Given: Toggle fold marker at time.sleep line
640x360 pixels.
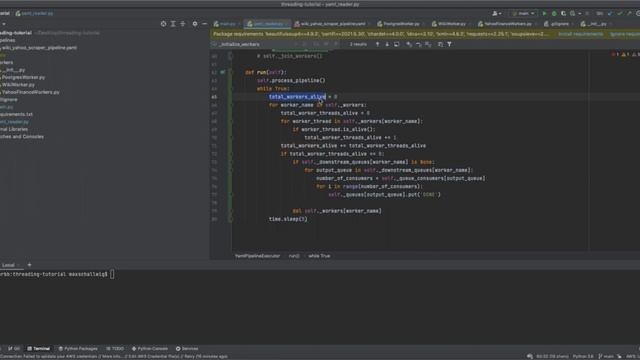Looking at the screenshot, I should click(x=230, y=219).
